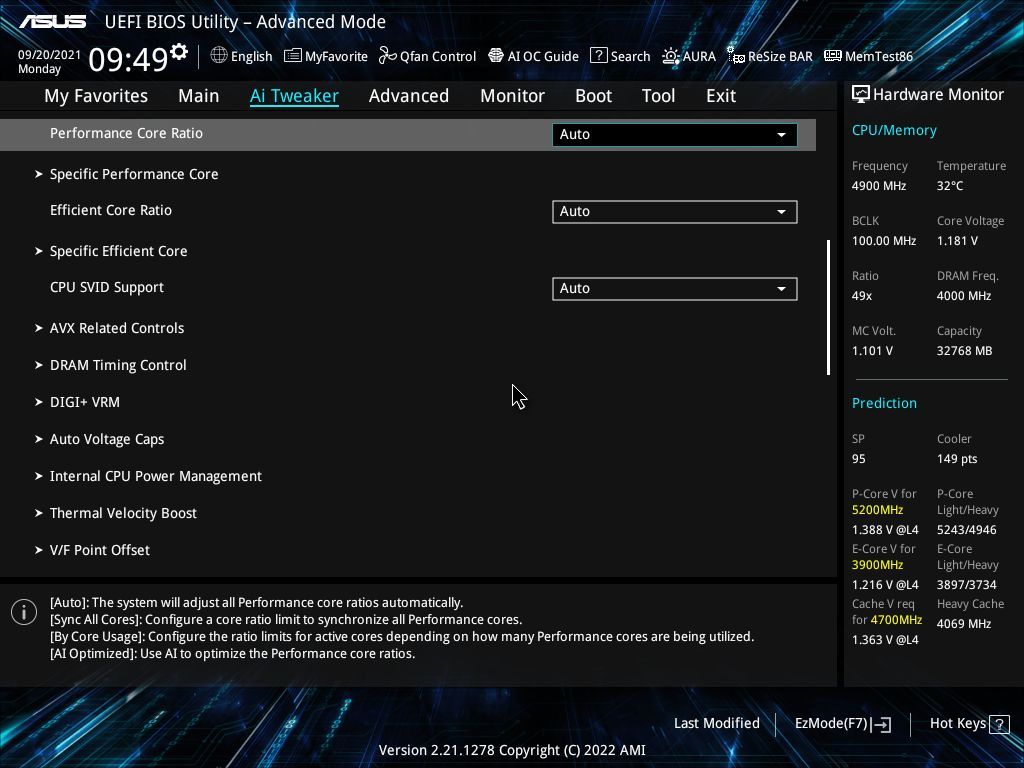The image size is (1024, 768).
Task: Click the 3900MHz E-Core prediction value
Action: [877, 565]
